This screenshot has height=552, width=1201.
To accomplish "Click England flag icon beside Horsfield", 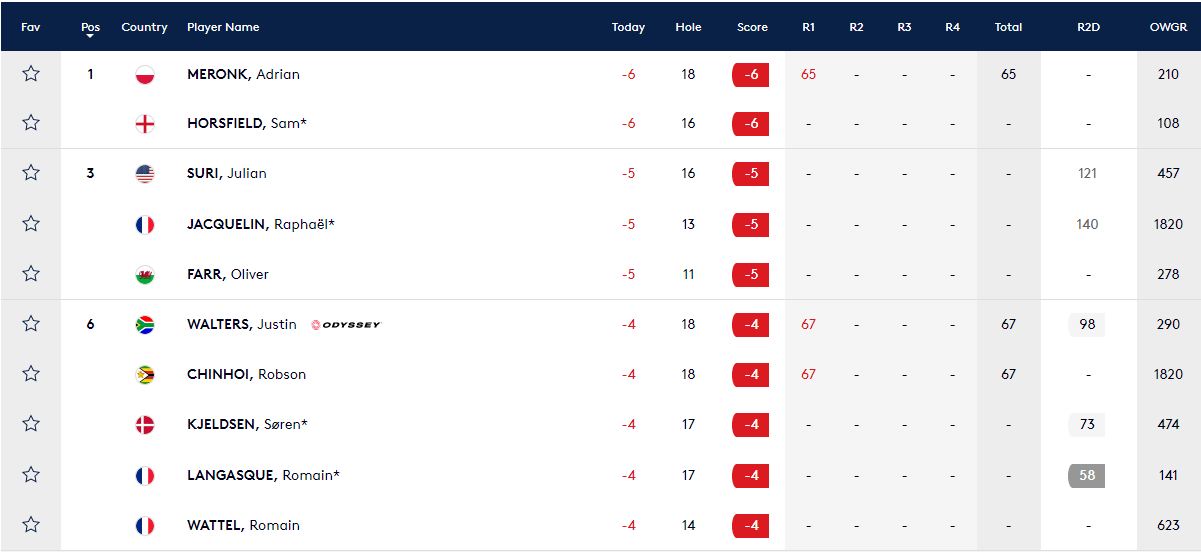I will (x=145, y=124).
